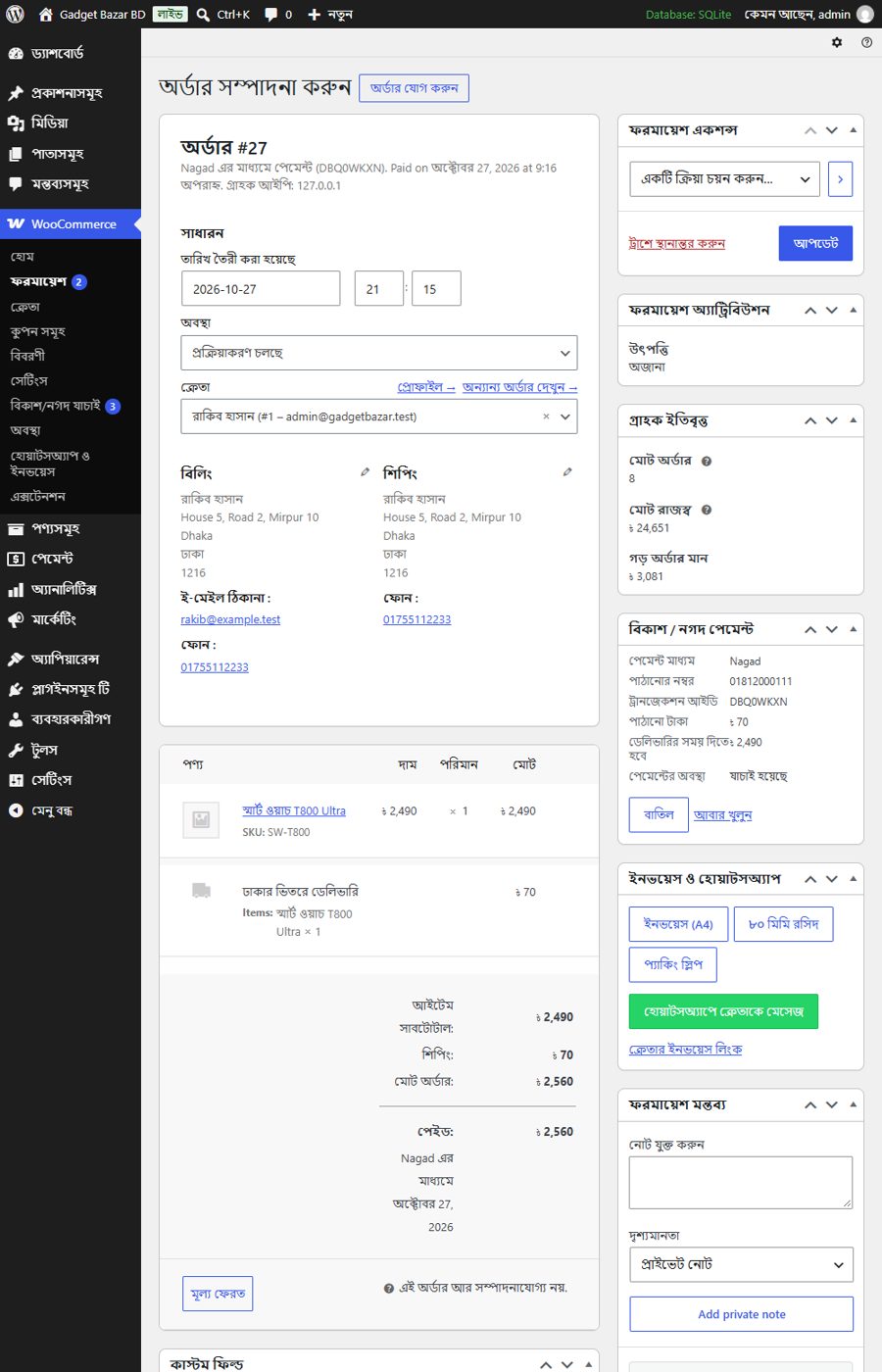Screen dimensions: 882x1372
Task: Click the green WhatsApp message button
Action: (723, 1011)
